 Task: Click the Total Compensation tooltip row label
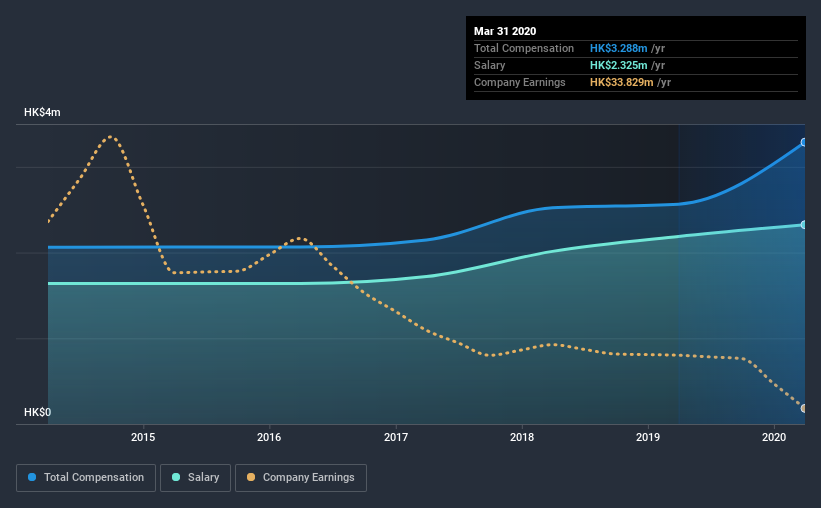524,48
